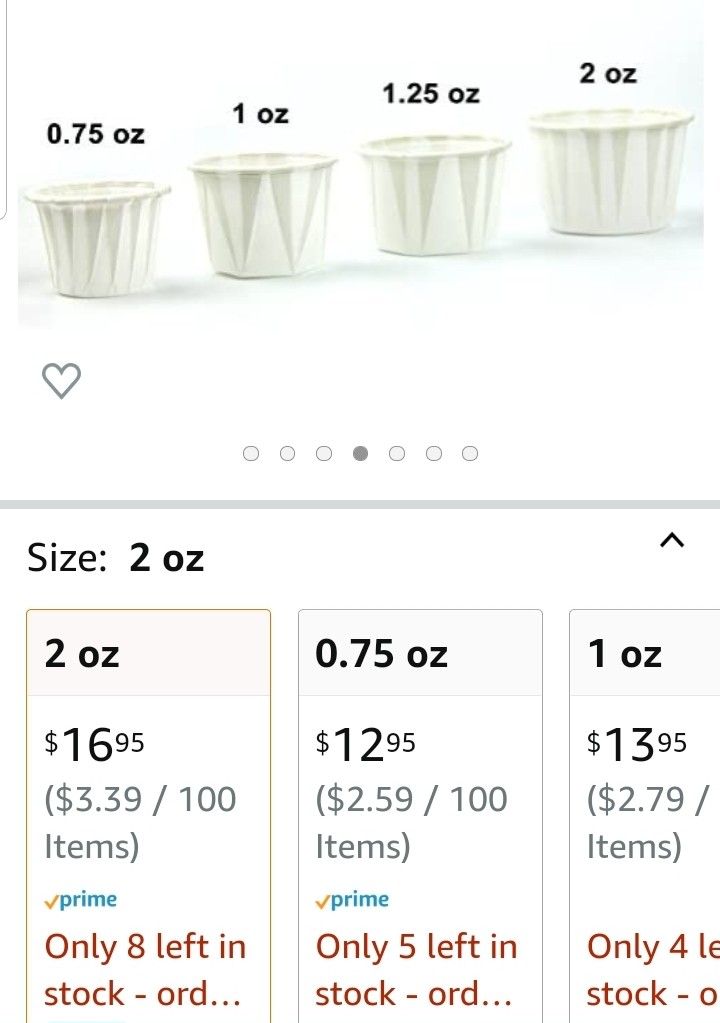
Task: Pick the 1 oz size card
Action: click(644, 654)
